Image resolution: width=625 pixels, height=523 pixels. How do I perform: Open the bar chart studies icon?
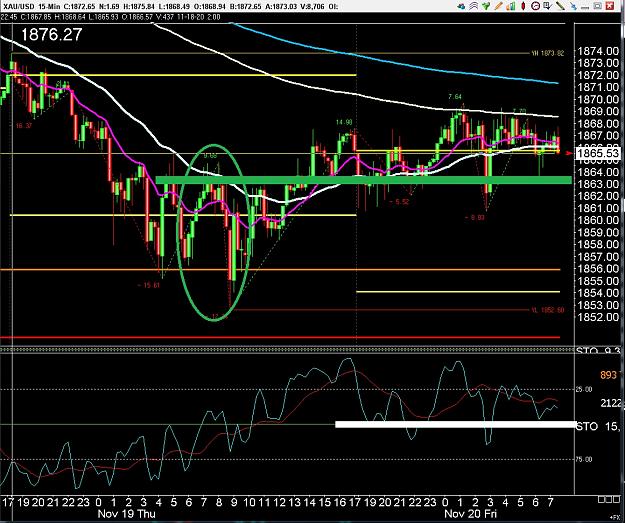pyautogui.click(x=511, y=6)
